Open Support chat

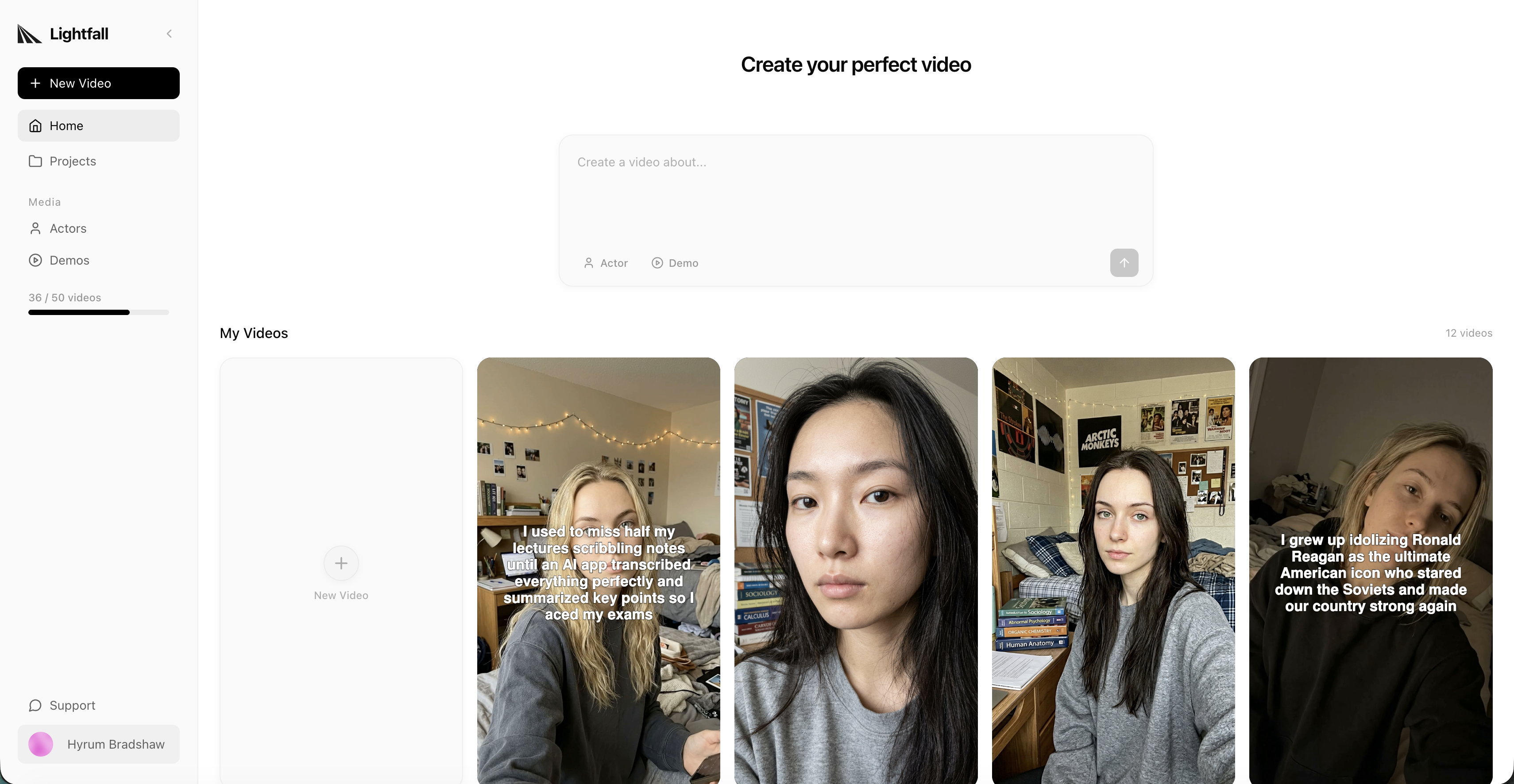point(72,705)
